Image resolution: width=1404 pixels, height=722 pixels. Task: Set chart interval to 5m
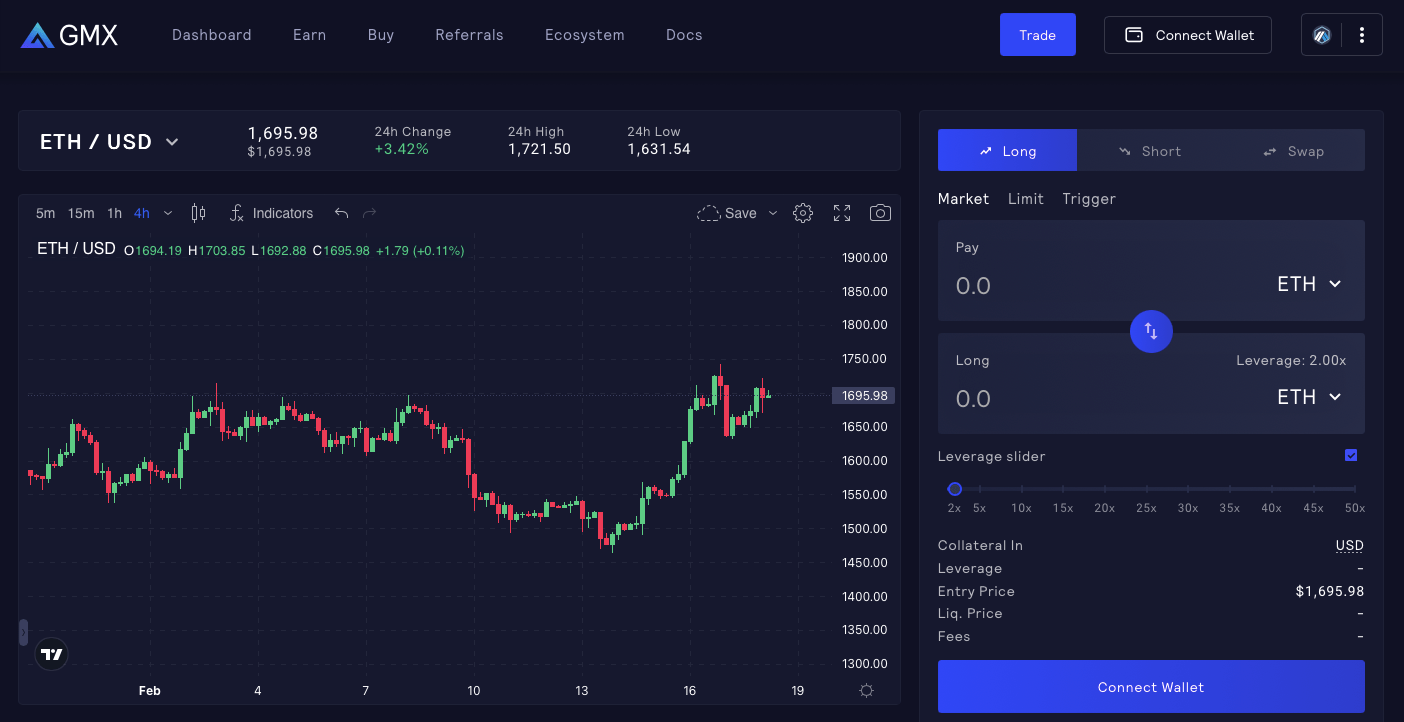(x=45, y=213)
